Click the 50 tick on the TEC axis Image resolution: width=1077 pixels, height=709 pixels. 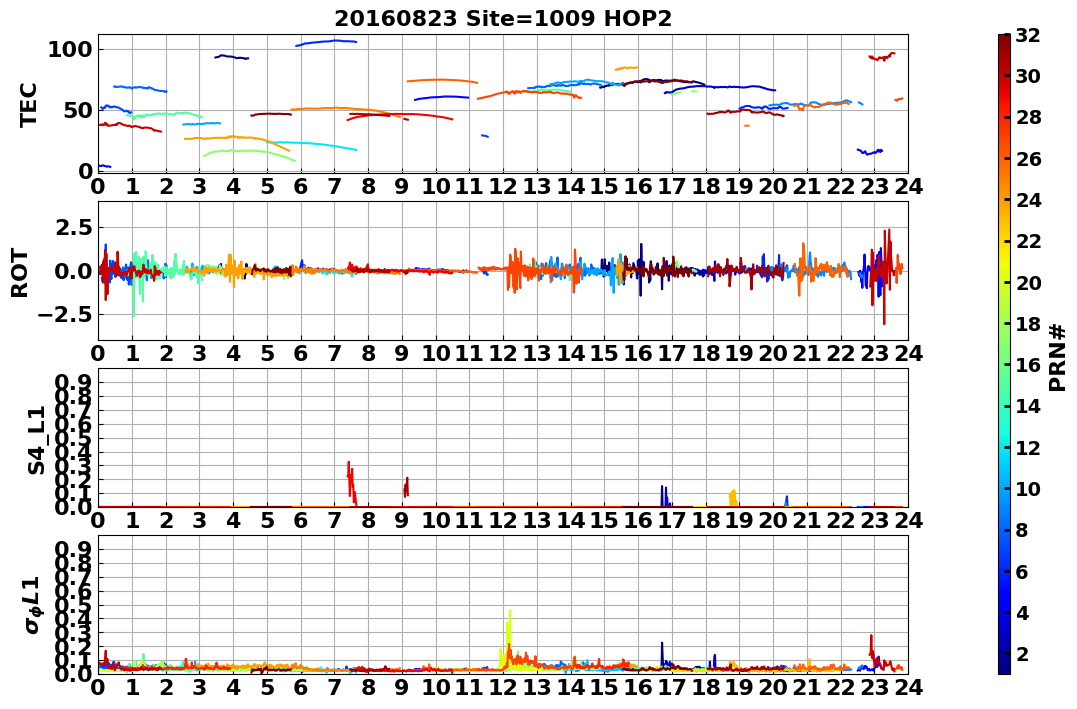click(x=78, y=110)
